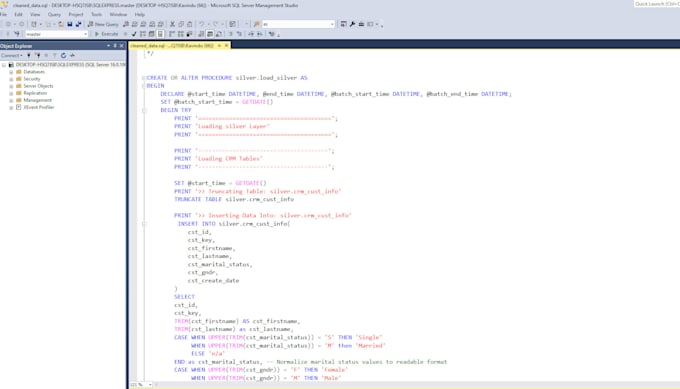Click the Paste clipboard icon
Viewport: 680px width, 389px height.
(x=190, y=24)
